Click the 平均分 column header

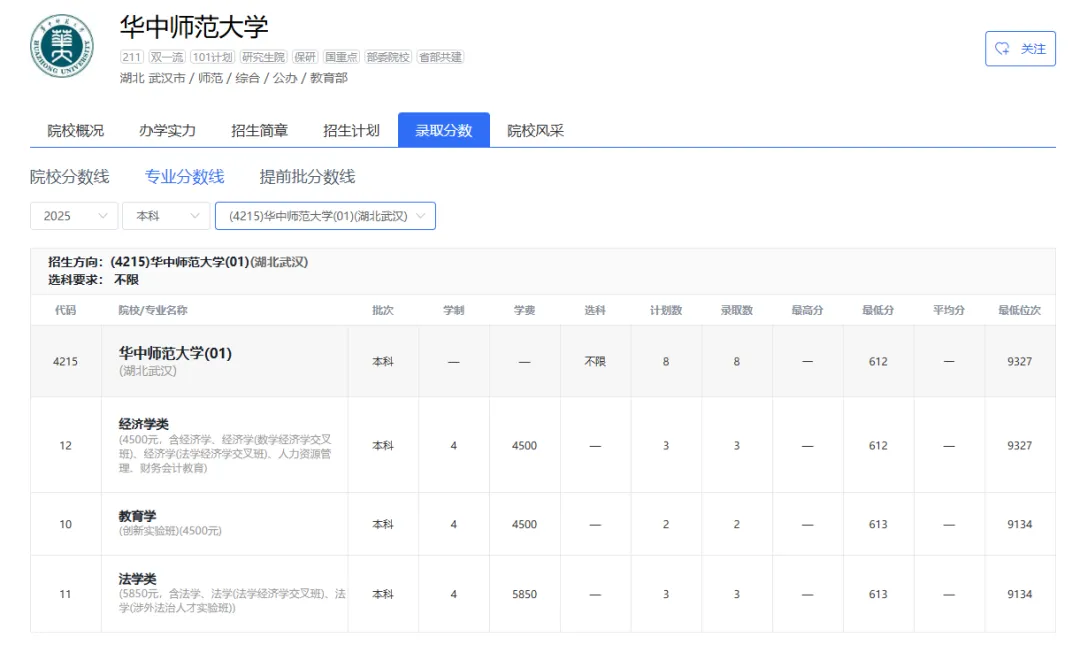click(x=948, y=310)
